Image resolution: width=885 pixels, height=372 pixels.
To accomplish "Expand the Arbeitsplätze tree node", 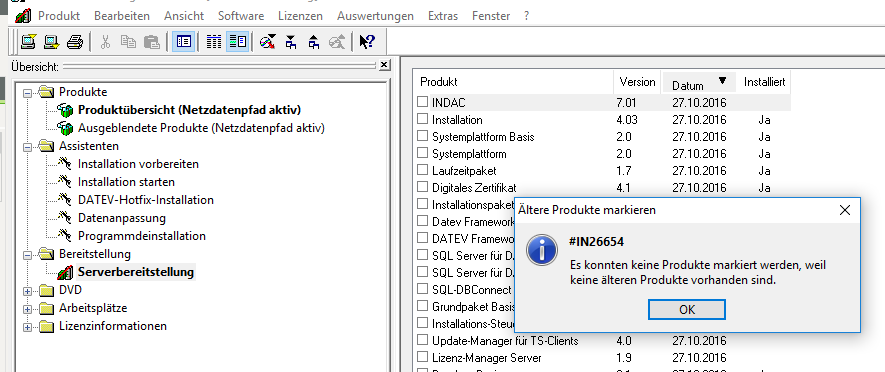I will click(x=28, y=309).
